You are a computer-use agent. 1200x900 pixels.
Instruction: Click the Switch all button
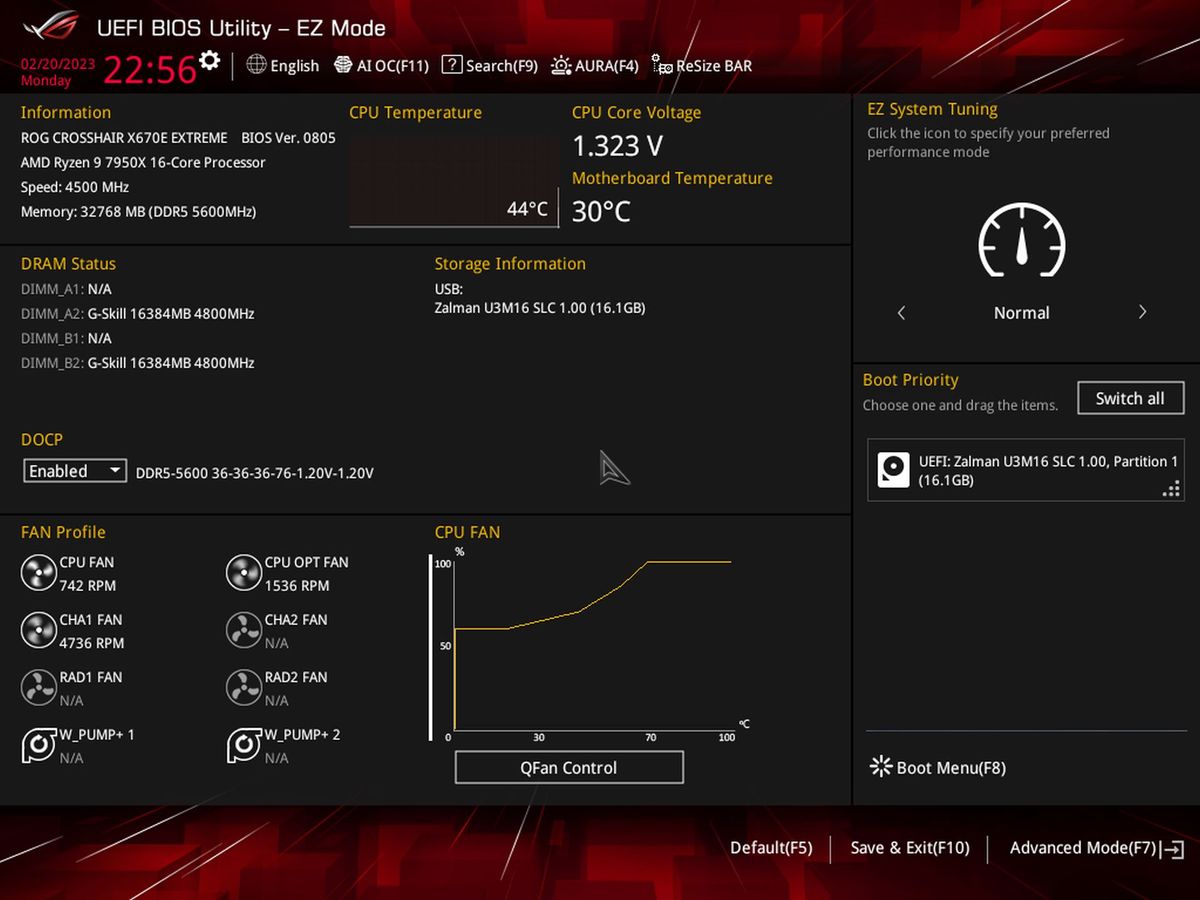pos(1130,398)
